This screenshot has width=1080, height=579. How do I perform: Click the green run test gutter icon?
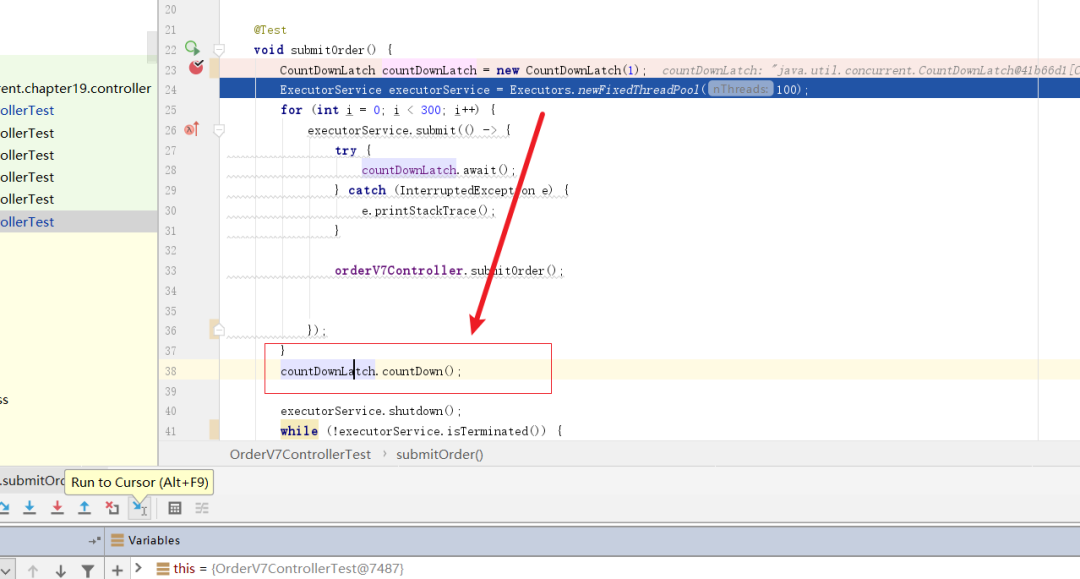pos(192,48)
